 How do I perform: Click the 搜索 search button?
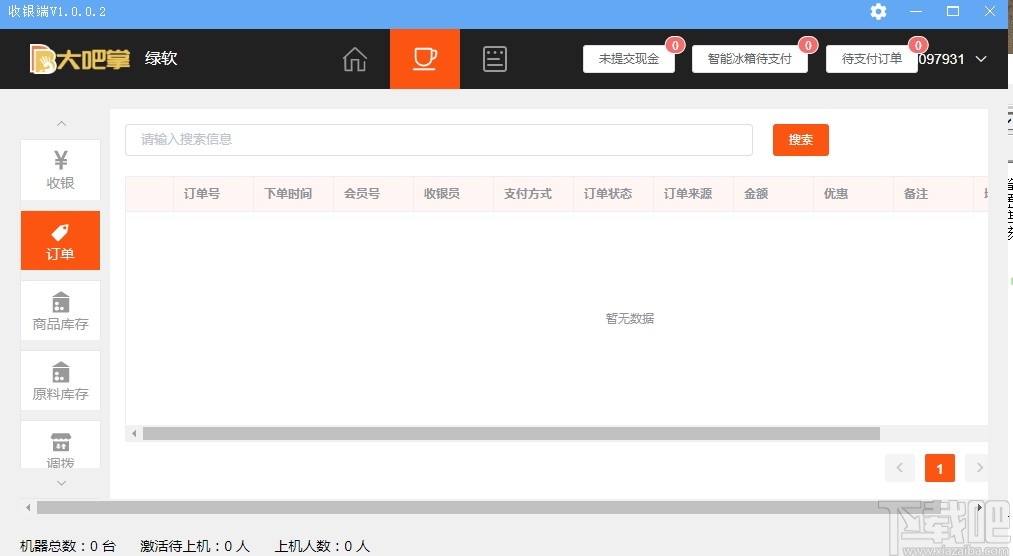800,139
